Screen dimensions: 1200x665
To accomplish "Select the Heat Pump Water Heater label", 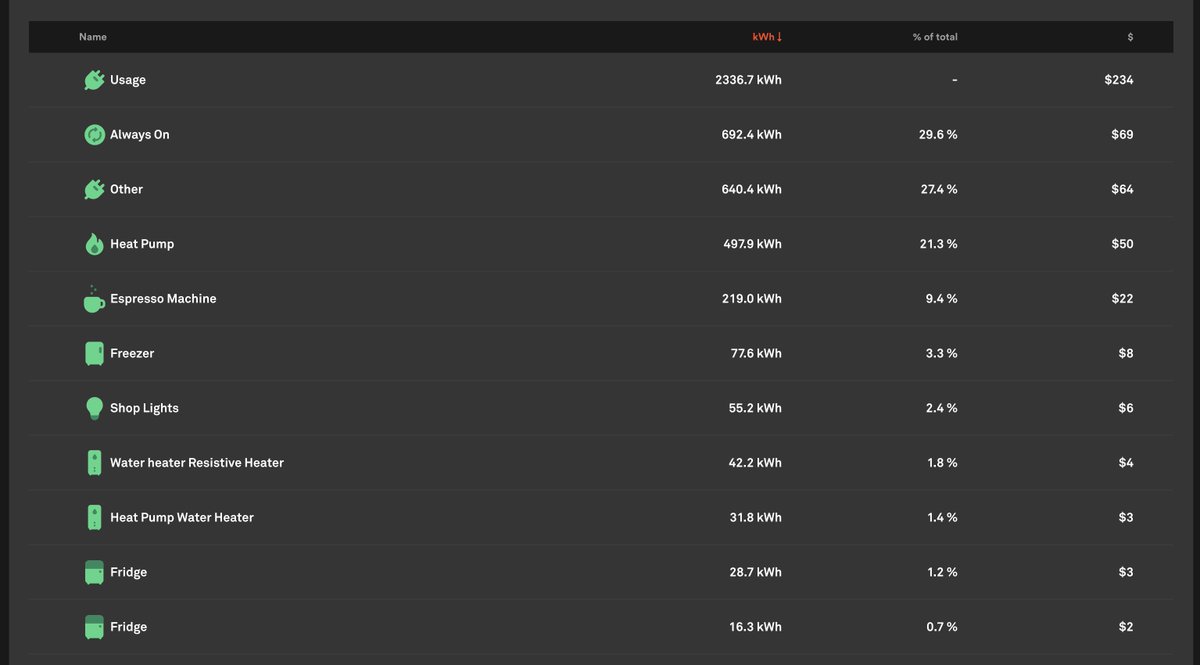I will coord(182,517).
